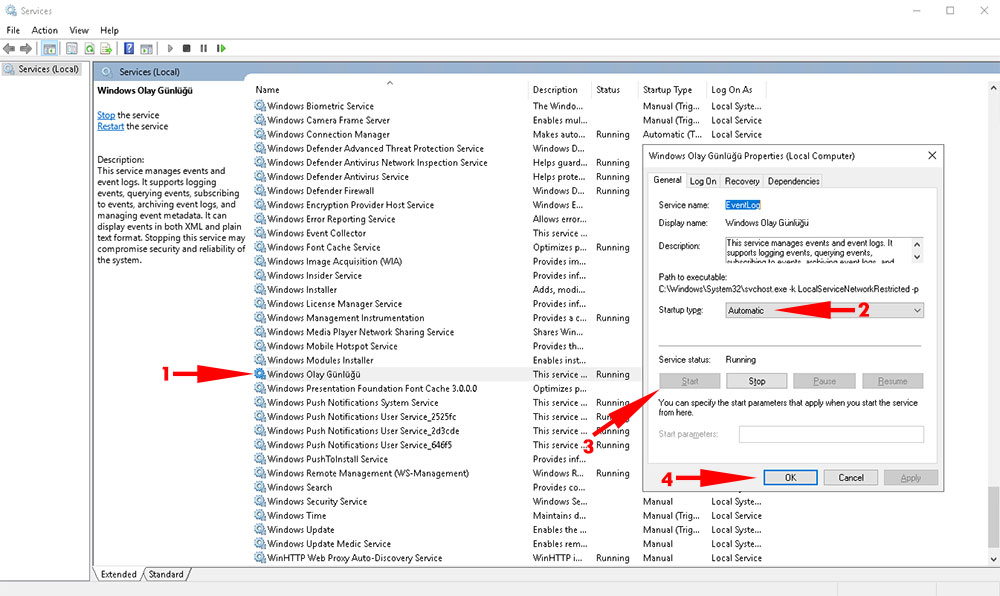Click the Back arrow toolbar icon

9,48
